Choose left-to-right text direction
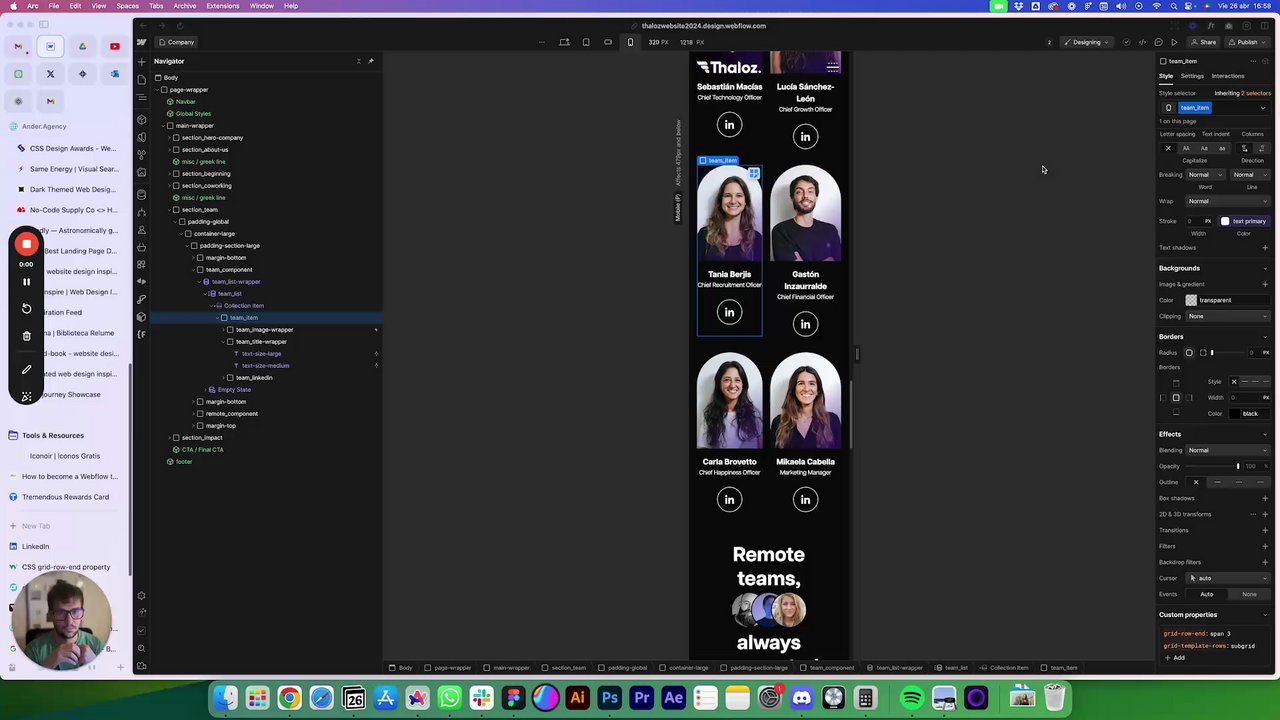 (x=1245, y=148)
